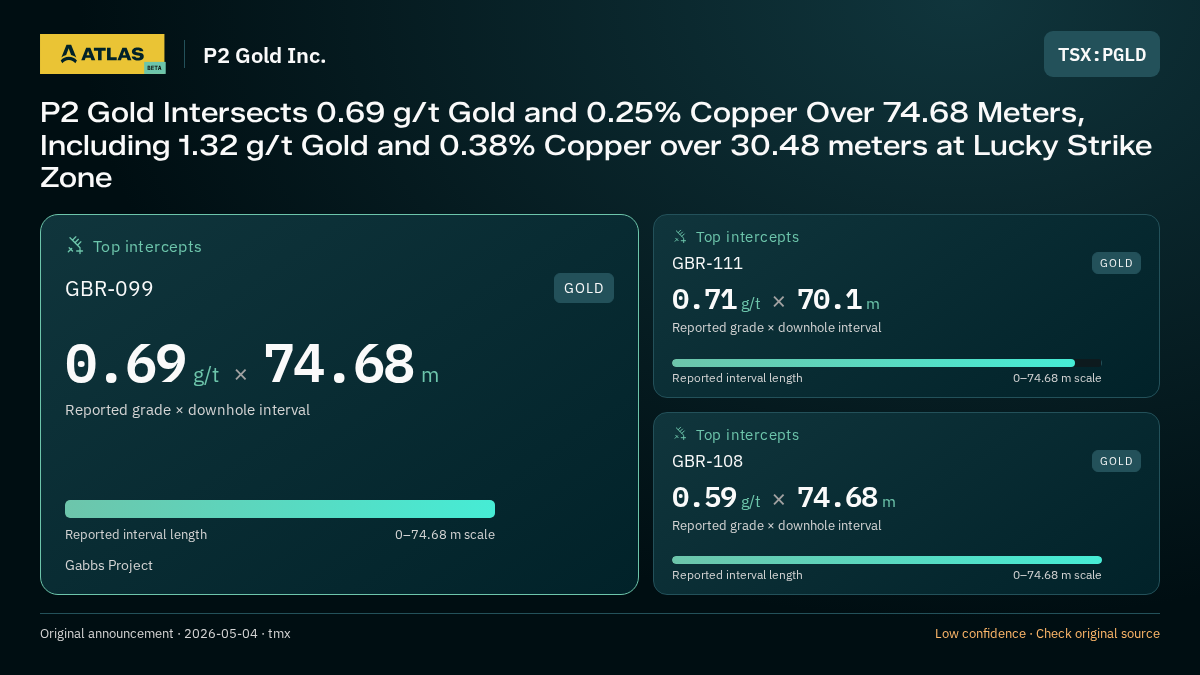Click the pick icon in GBR-099 card
The image size is (1200, 675).
point(75,245)
